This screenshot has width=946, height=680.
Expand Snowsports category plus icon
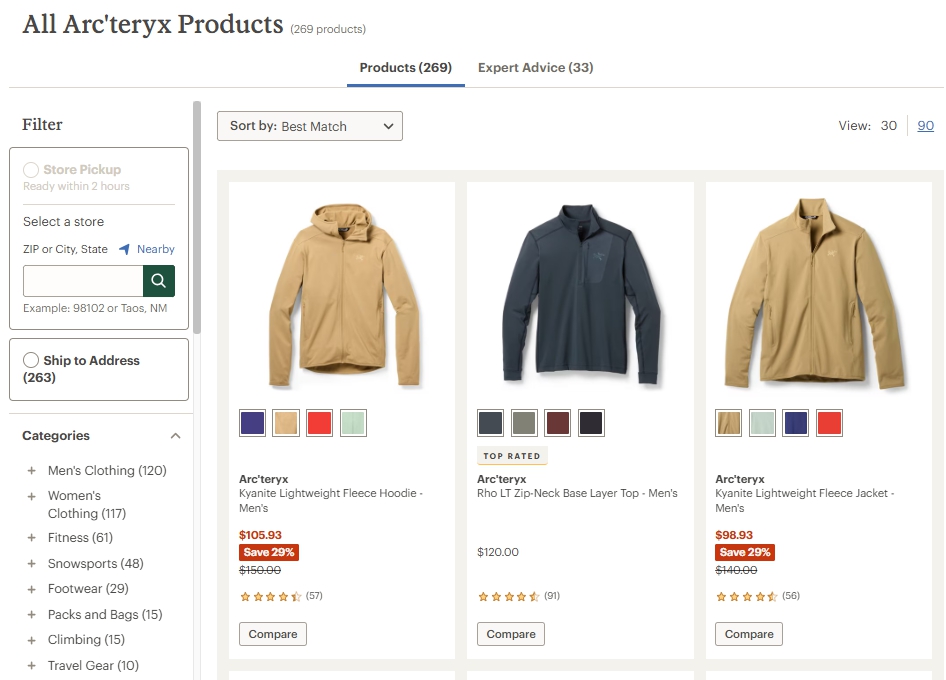click(x=31, y=564)
